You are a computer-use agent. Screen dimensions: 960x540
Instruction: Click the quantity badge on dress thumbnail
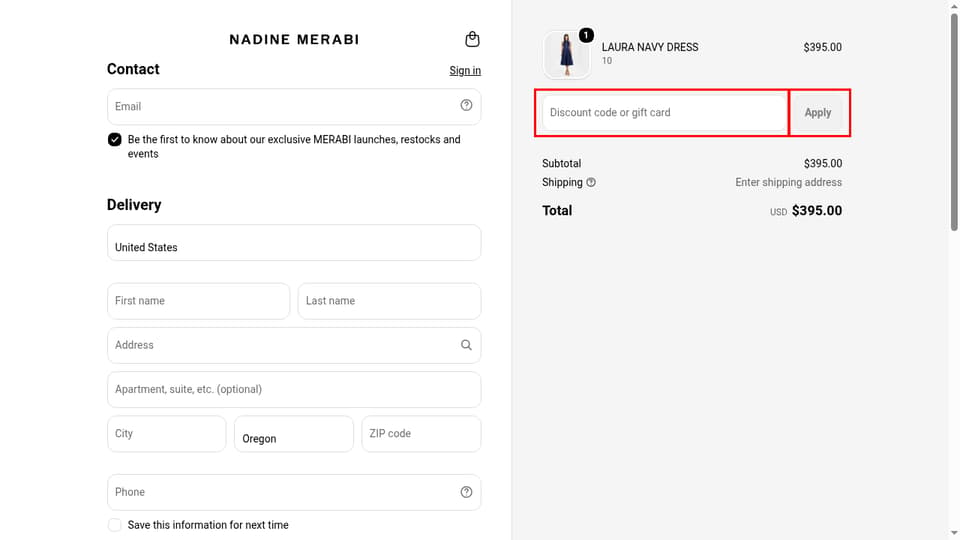(x=586, y=36)
